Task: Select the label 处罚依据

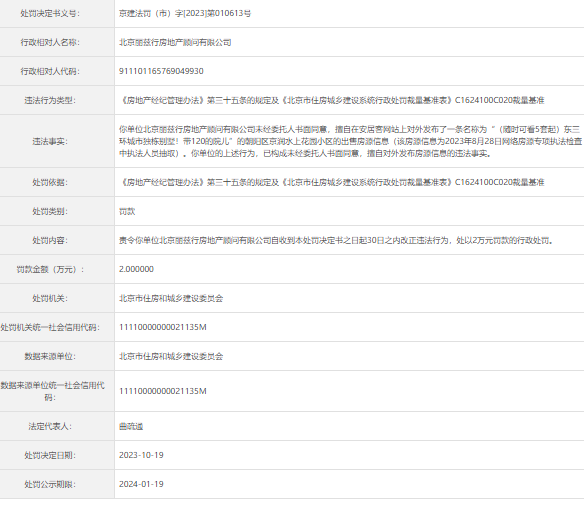Action: 50,182
